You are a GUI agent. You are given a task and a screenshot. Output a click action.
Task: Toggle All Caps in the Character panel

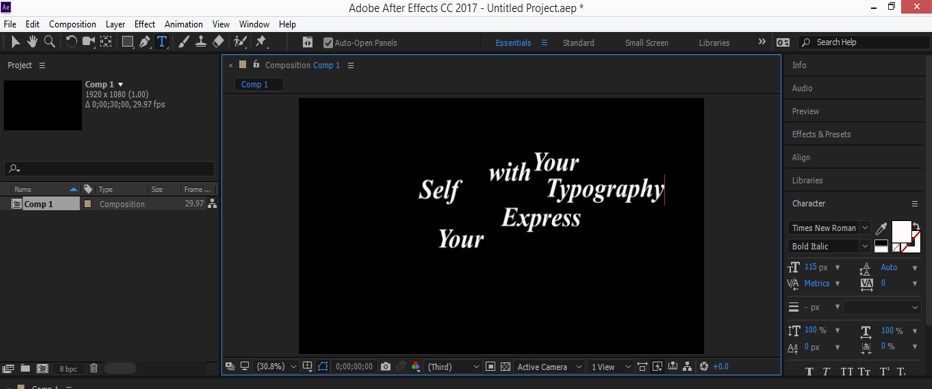click(x=846, y=372)
